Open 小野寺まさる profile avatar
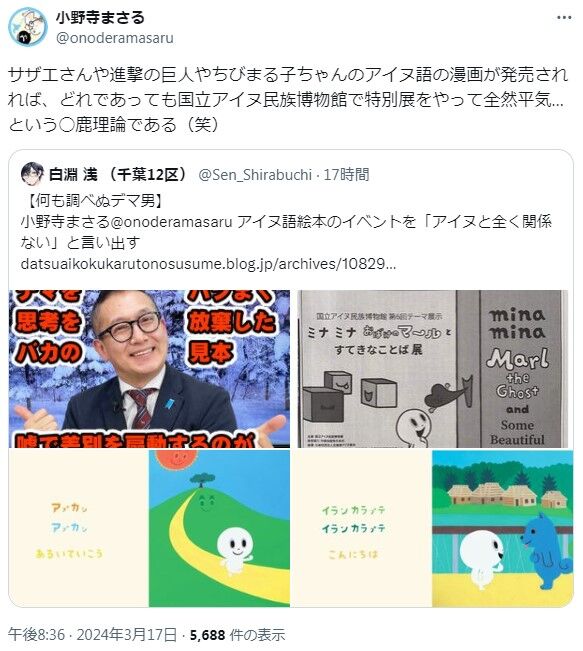583x651 pixels. click(x=28, y=27)
